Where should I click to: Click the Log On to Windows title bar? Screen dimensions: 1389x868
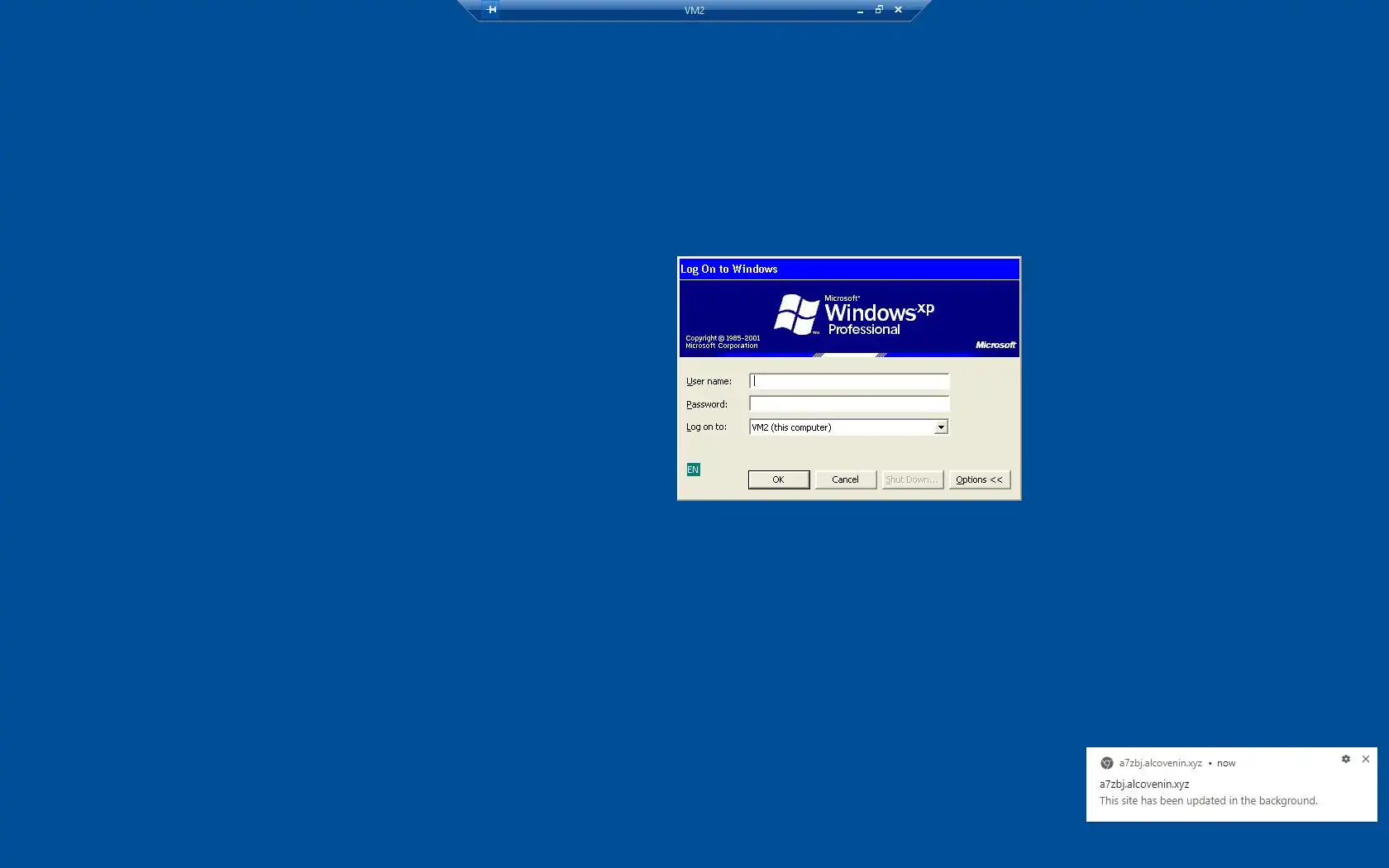click(x=849, y=269)
